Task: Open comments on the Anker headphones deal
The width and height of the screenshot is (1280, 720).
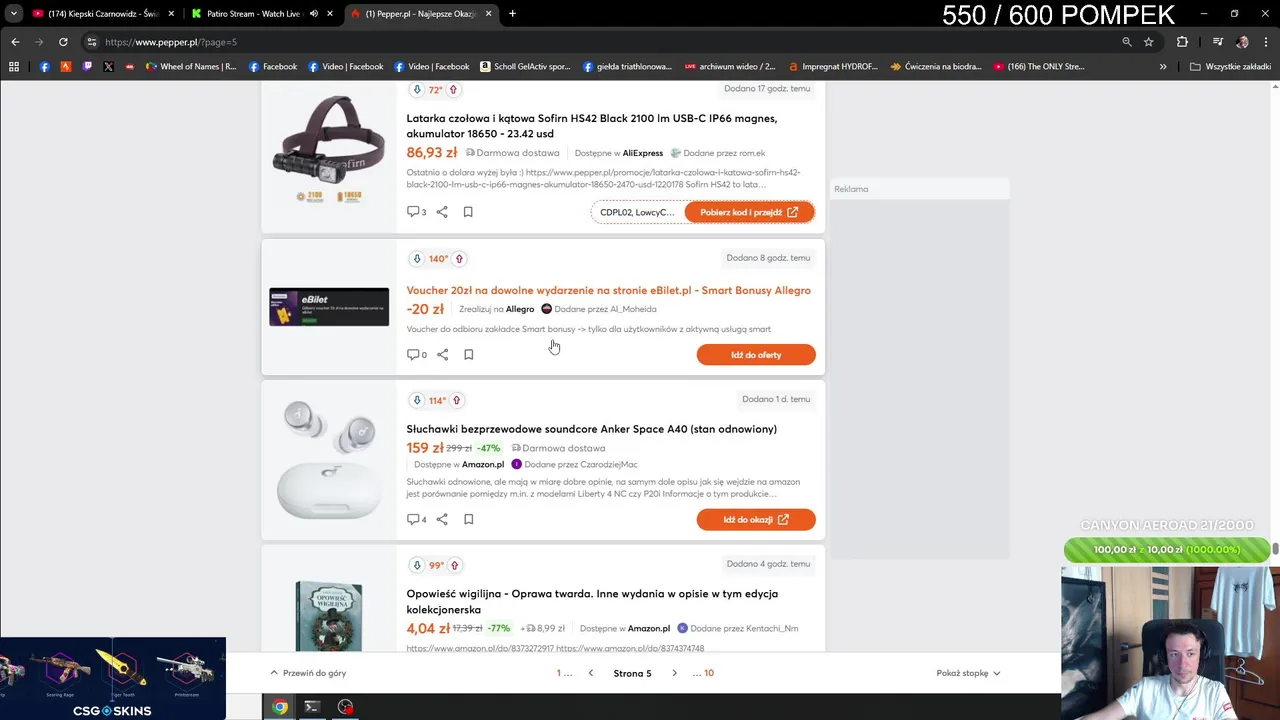Action: coord(416,520)
